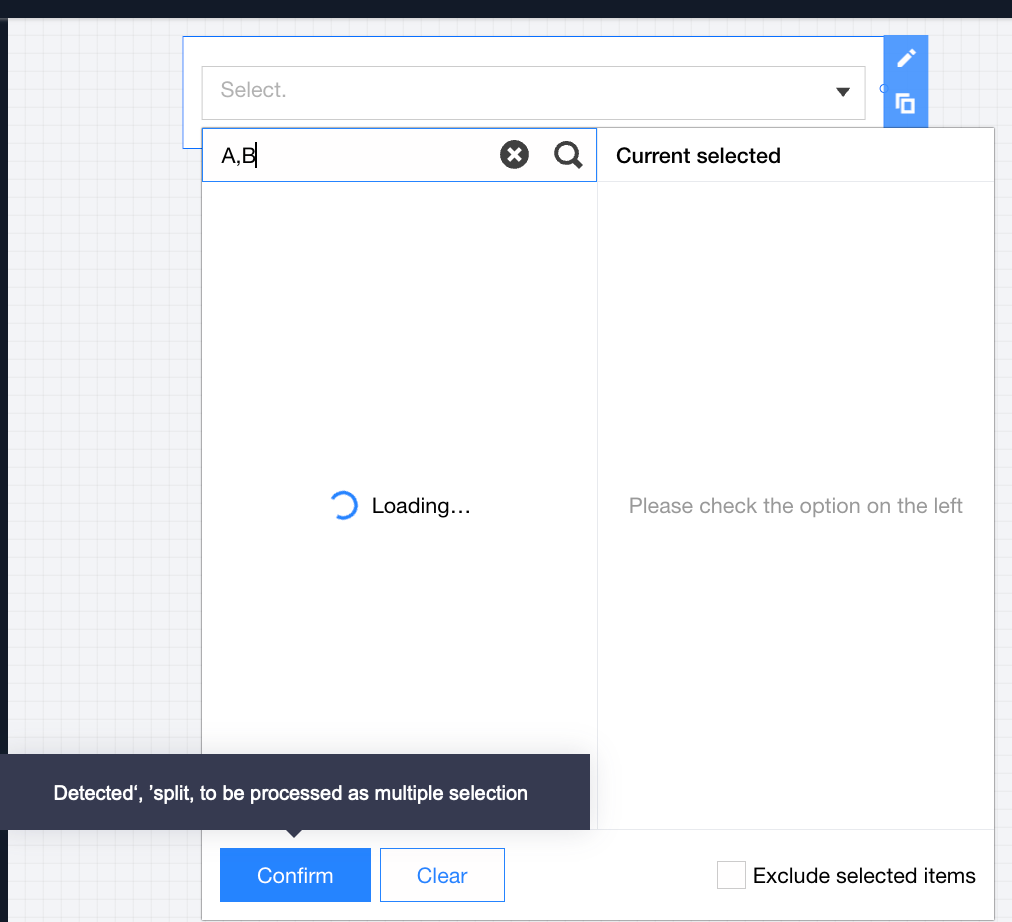Clear the search text with X icon
The width and height of the screenshot is (1012, 922).
pyautogui.click(x=514, y=155)
